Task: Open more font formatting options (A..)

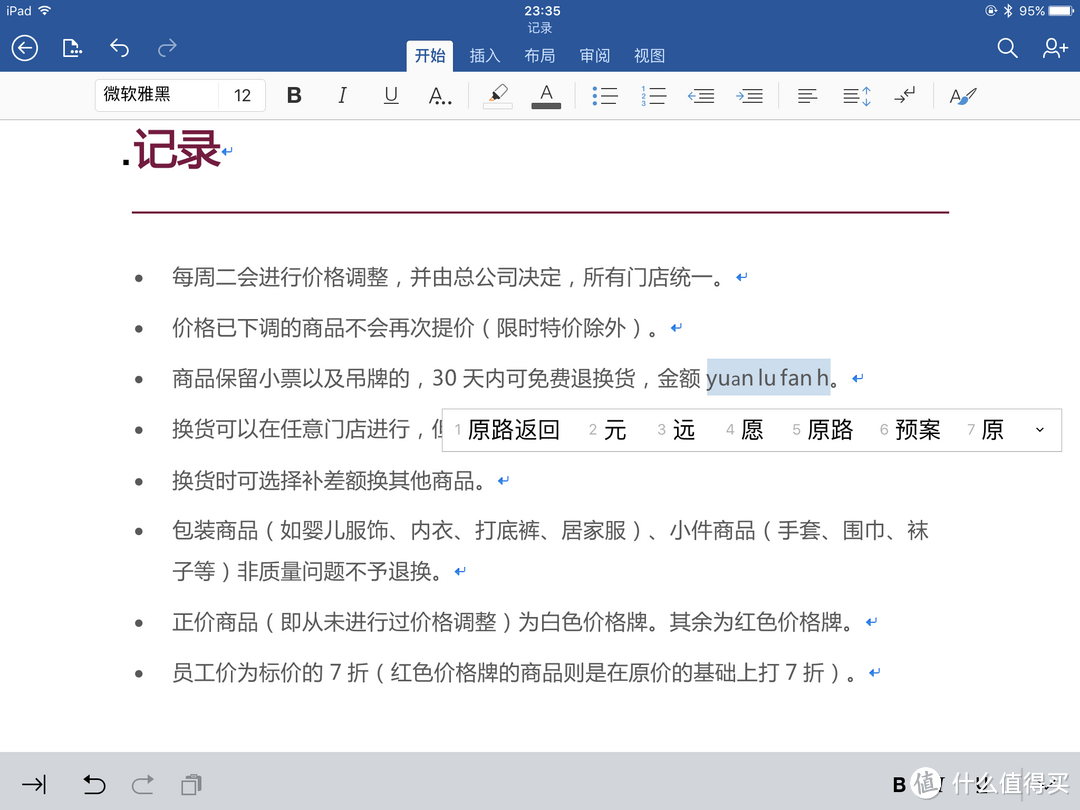Action: [439, 96]
